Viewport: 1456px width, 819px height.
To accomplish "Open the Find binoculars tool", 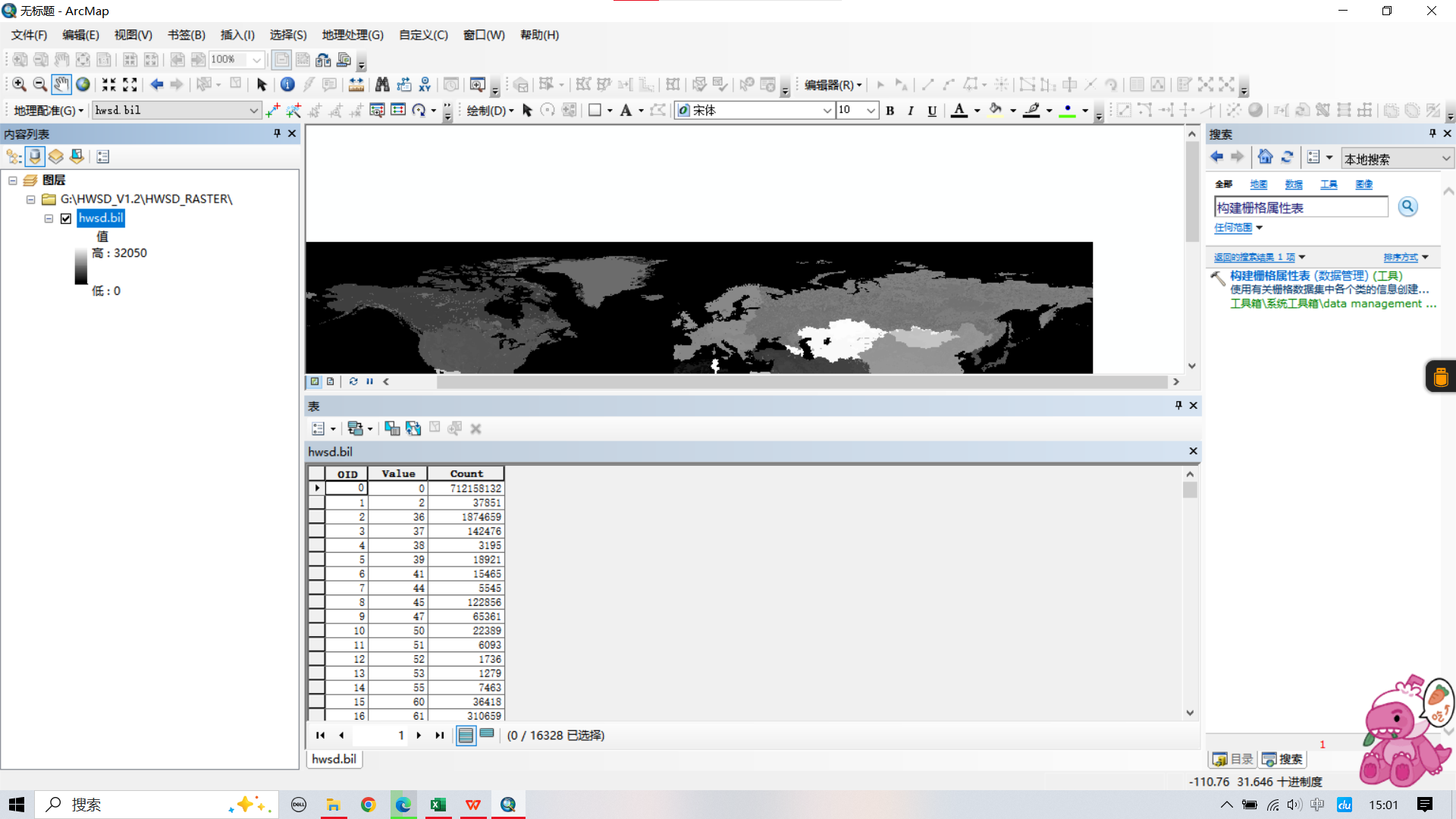I will click(x=382, y=85).
